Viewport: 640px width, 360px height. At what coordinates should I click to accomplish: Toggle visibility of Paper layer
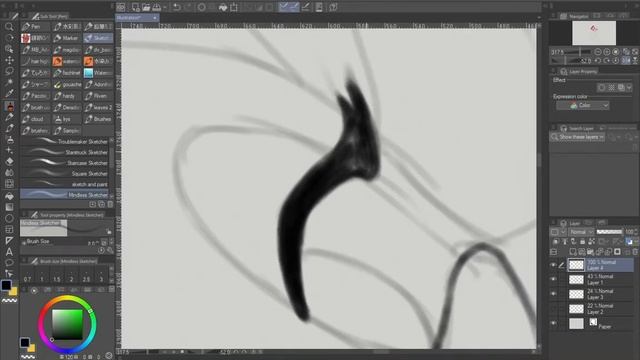coord(553,323)
